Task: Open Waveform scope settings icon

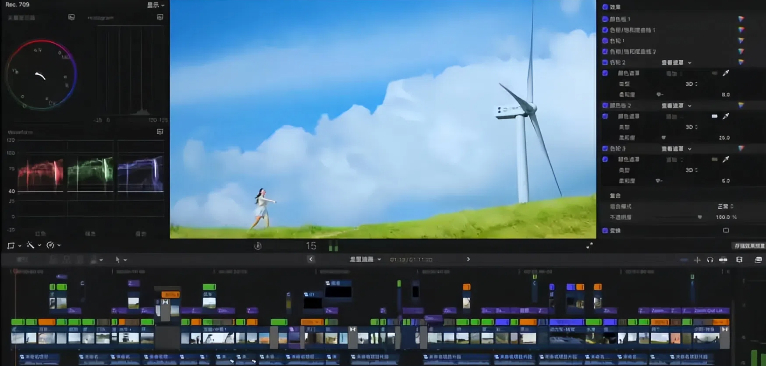Action: pos(160,132)
